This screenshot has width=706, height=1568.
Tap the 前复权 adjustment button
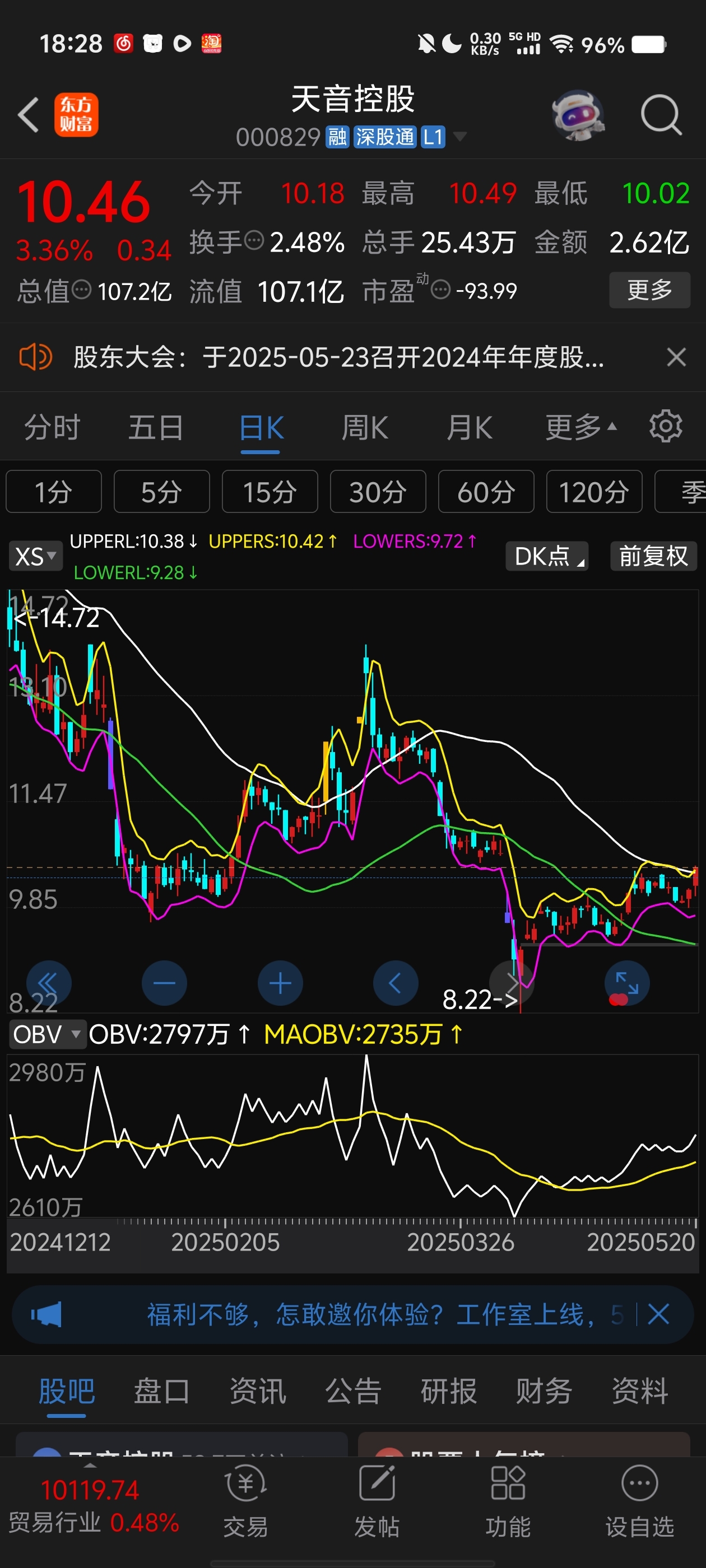(654, 556)
